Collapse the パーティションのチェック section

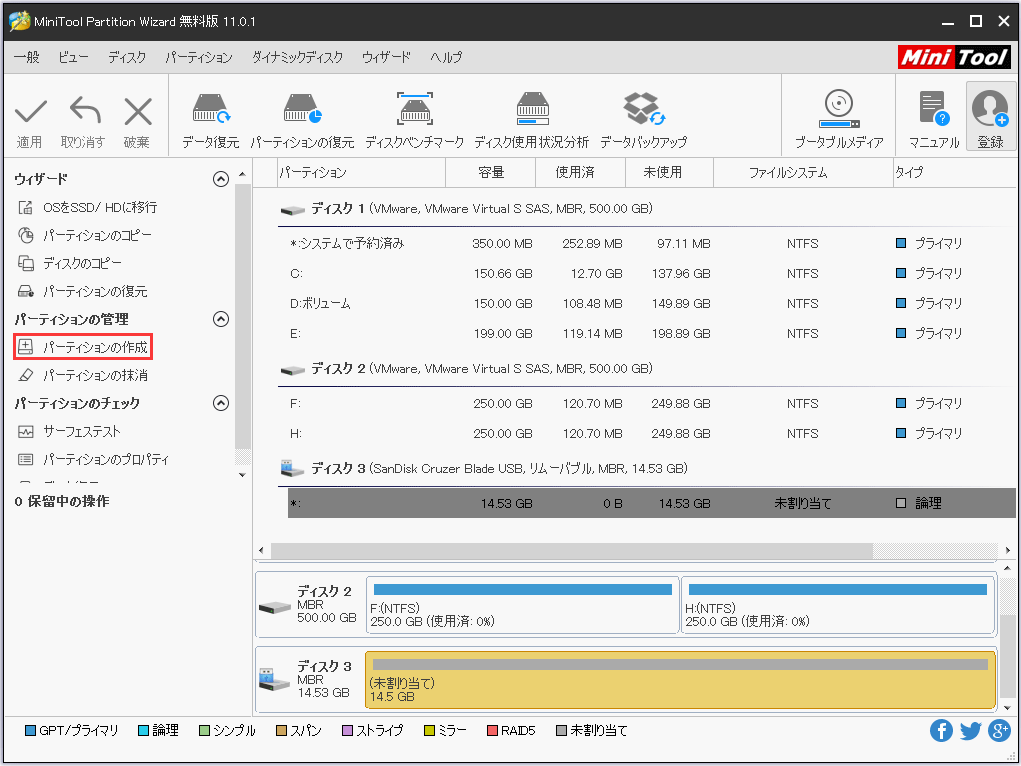[221, 403]
